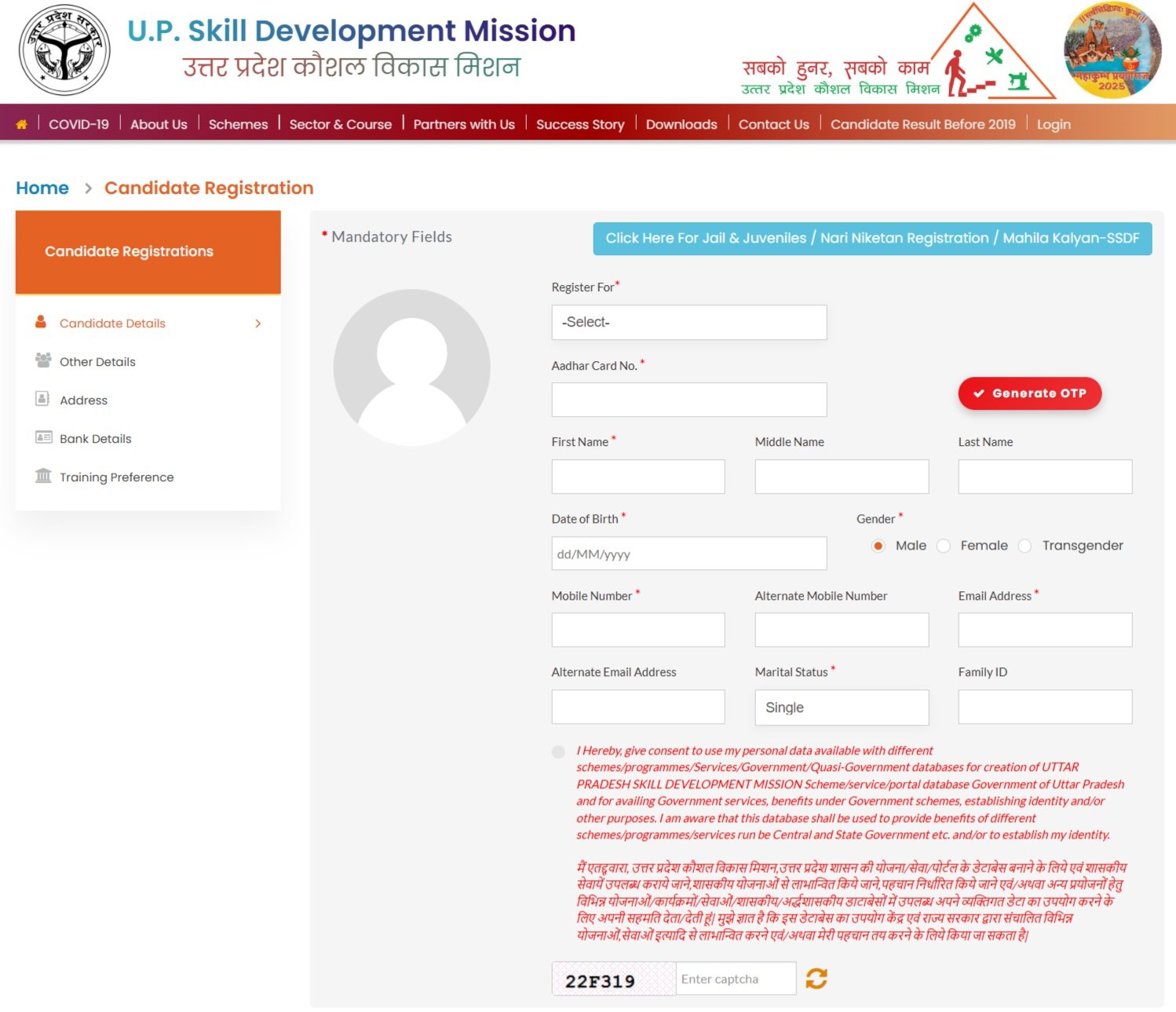1176x1012 pixels.
Task: Click the Candidate Details person icon
Action: pos(41,322)
